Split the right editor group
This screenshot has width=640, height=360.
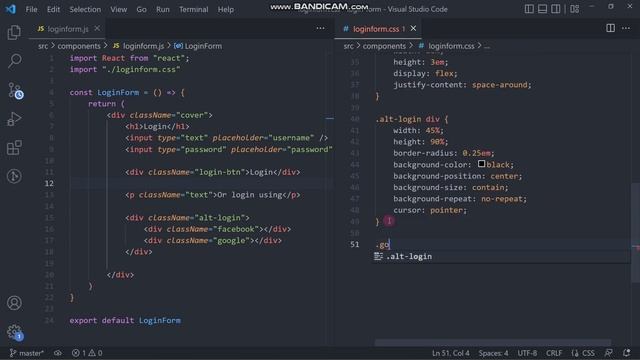click(610, 28)
